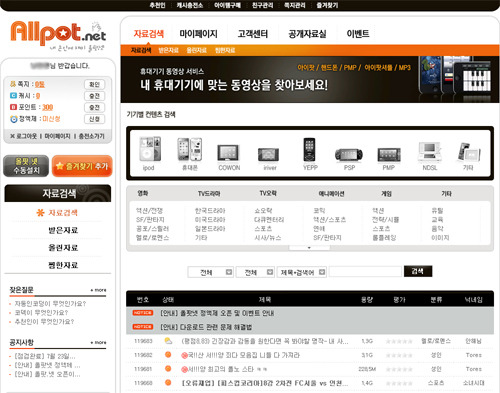Screen dimensions: 500x393
Task: Click the red 포인트 point icon
Action: 13,107
